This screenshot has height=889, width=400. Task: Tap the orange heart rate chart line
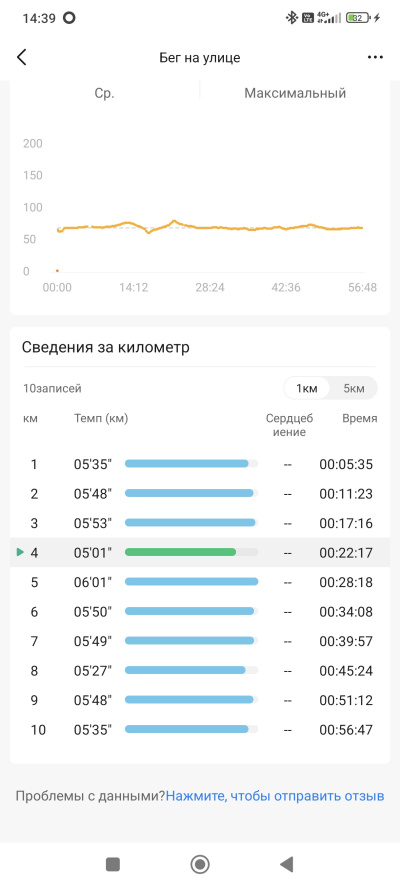(x=210, y=227)
